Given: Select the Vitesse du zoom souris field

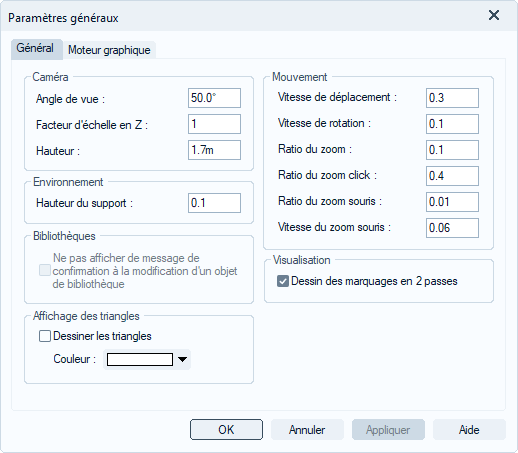Looking at the screenshot, I should coord(452,228).
